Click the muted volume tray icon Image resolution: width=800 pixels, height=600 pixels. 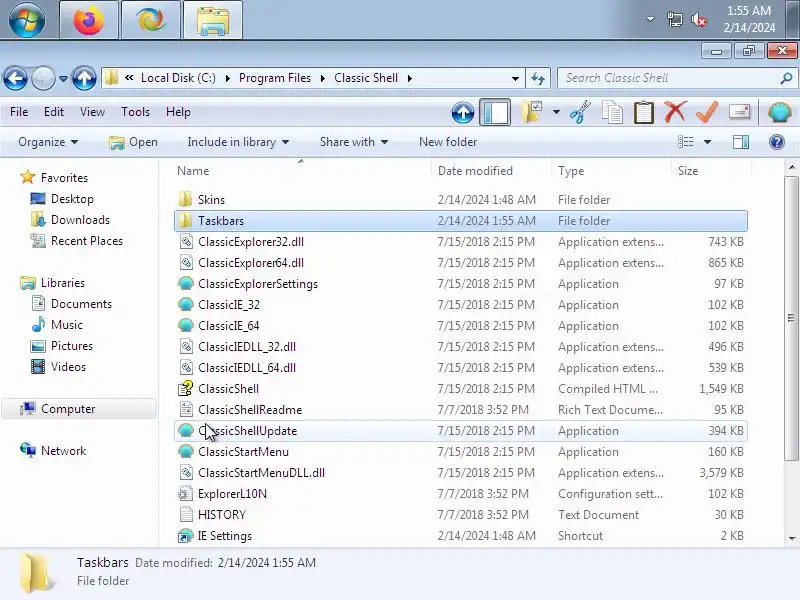(699, 20)
